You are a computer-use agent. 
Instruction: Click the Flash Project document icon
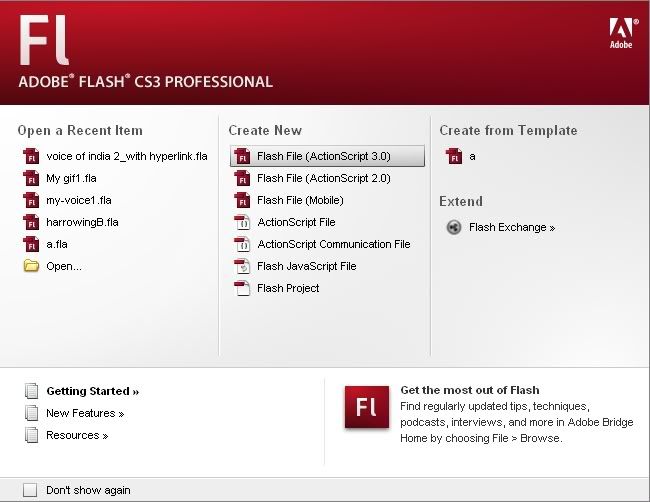pos(242,288)
